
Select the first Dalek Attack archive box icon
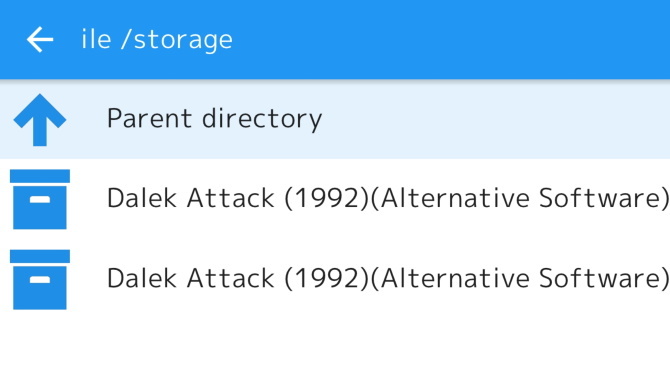[x=40, y=199]
